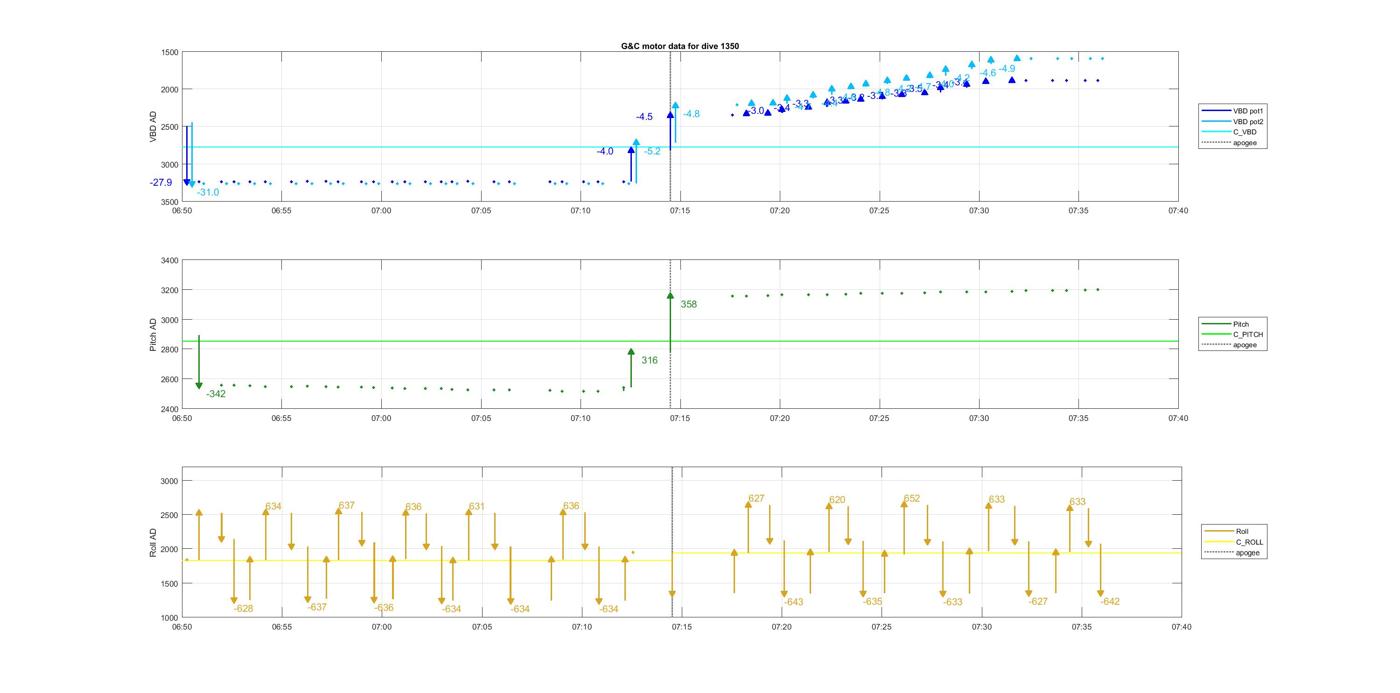The image size is (1400, 693).
Task: Click the title 'G&C motor data for dive 1350'
Action: (x=680, y=46)
